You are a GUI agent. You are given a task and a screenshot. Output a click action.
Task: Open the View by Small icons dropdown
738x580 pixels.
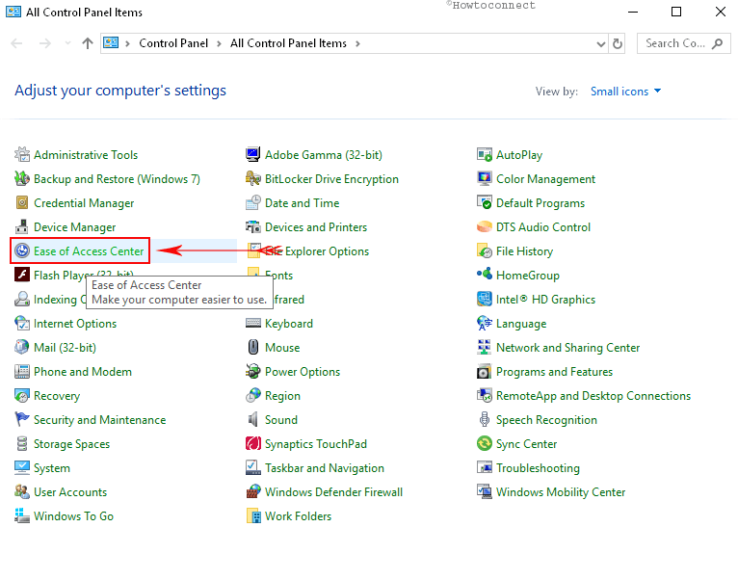click(x=626, y=91)
